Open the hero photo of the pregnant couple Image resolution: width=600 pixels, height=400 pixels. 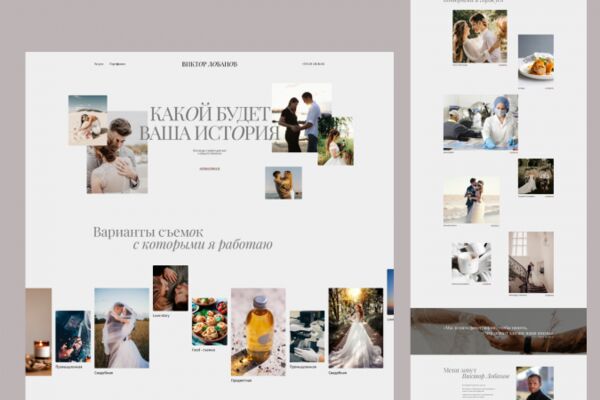[x=295, y=118]
